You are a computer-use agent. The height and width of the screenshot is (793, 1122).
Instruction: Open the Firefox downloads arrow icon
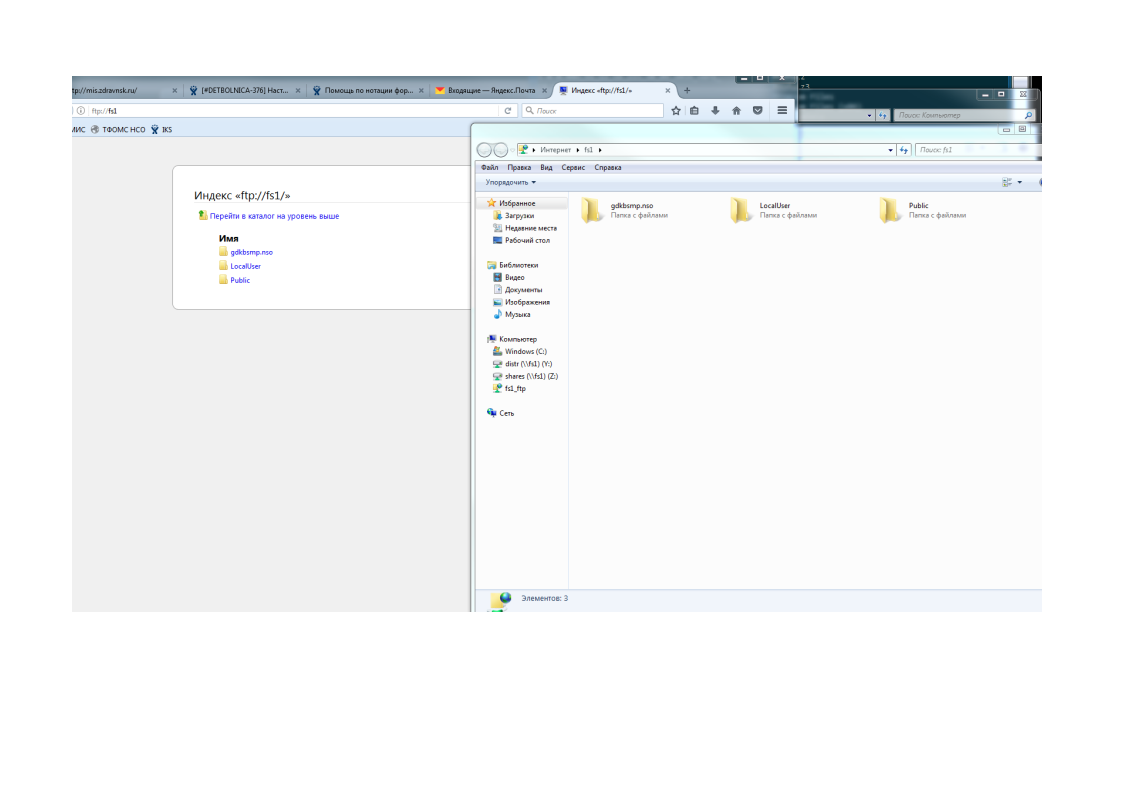coord(715,111)
